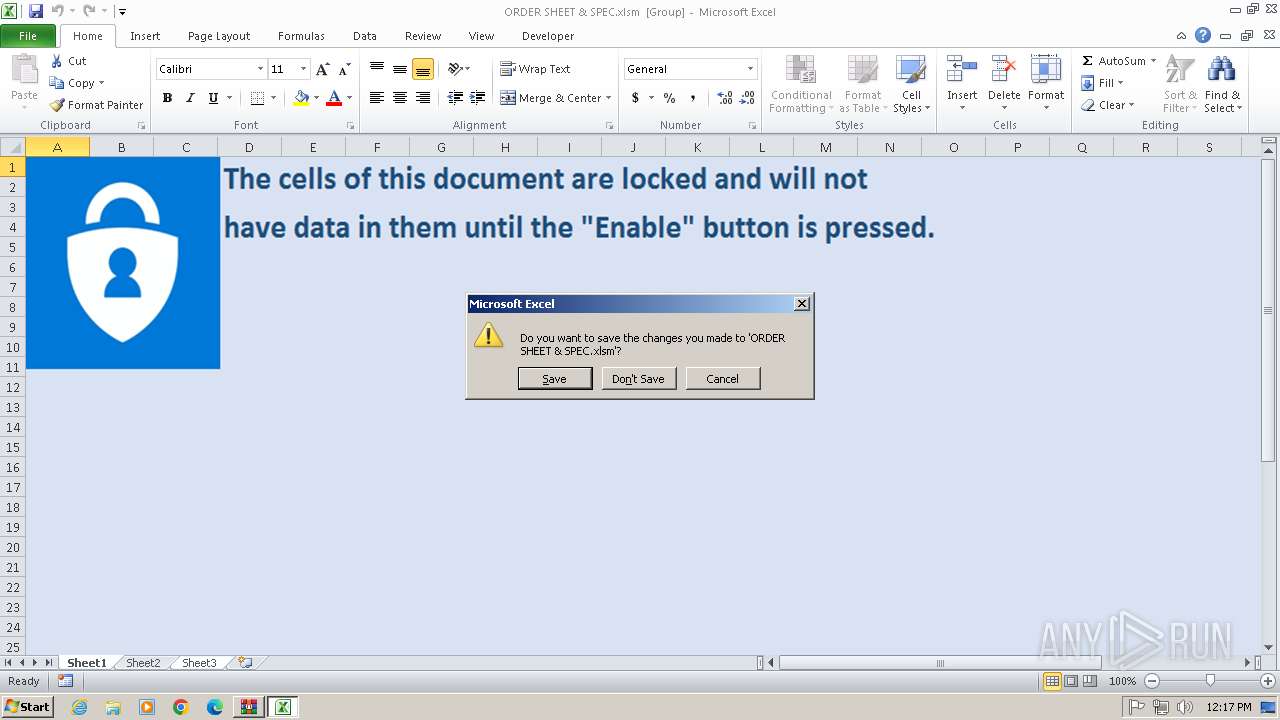The image size is (1280, 720).
Task: Click the Cut scissors icon
Action: point(57,61)
